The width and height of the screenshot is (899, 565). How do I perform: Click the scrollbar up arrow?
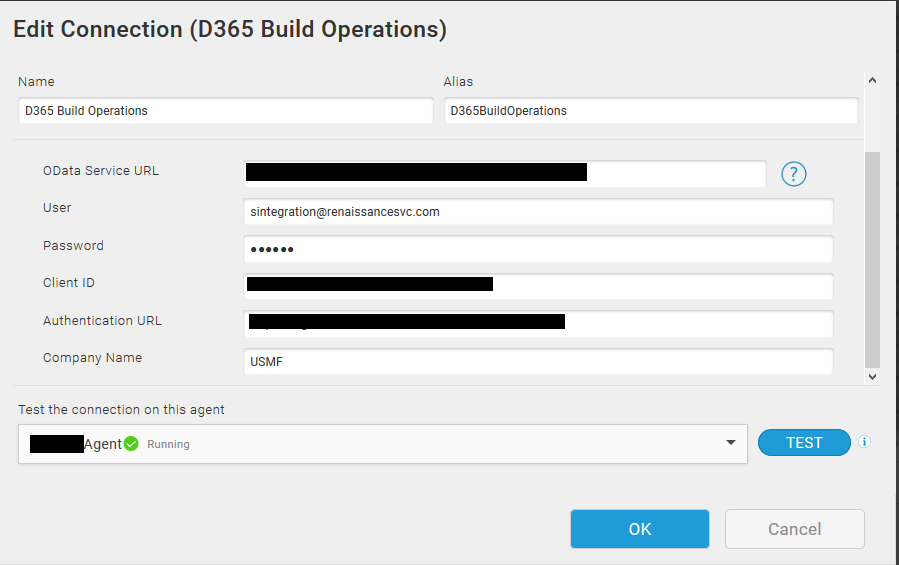point(872,81)
